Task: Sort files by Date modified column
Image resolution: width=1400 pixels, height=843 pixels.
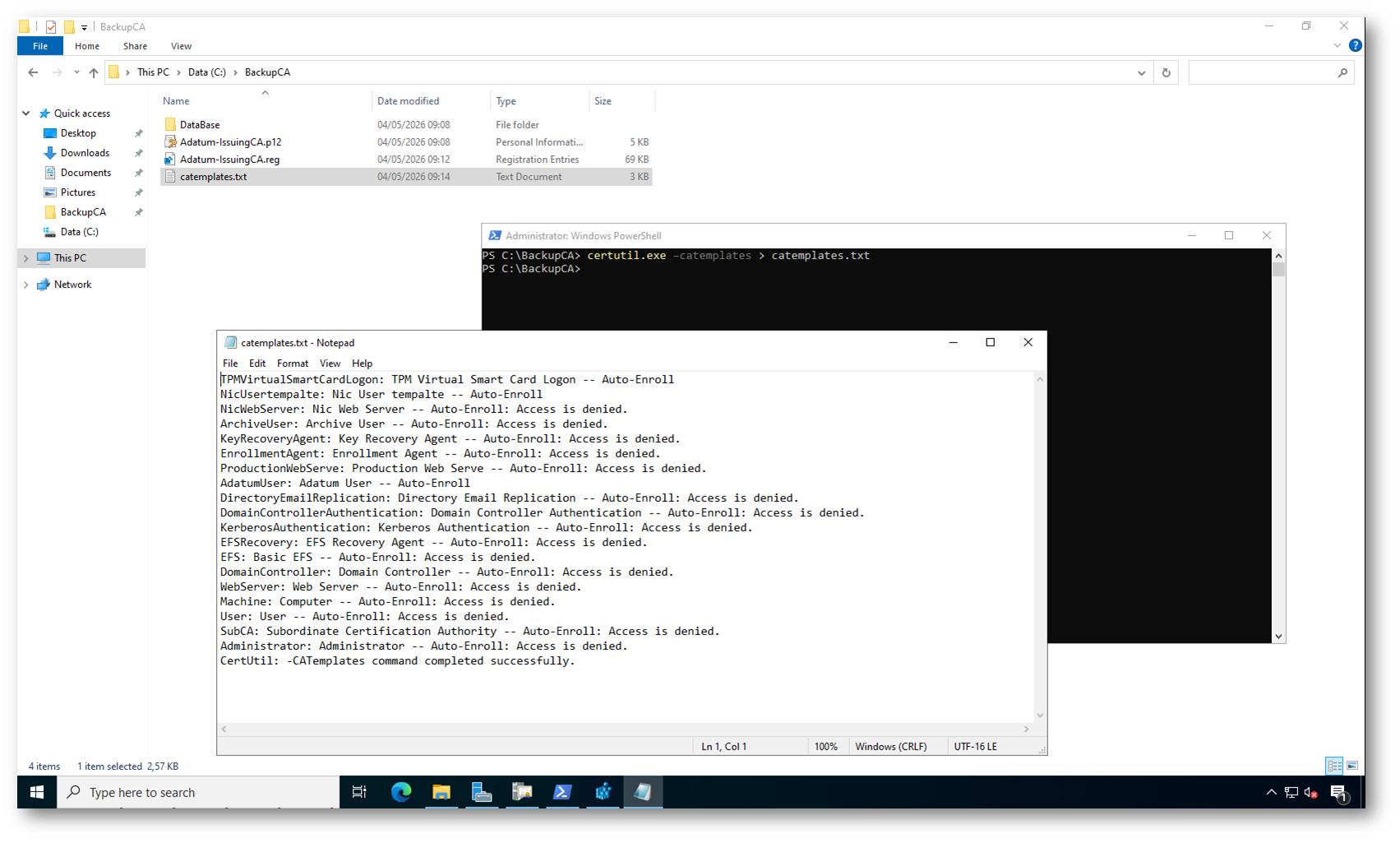Action: click(x=408, y=101)
